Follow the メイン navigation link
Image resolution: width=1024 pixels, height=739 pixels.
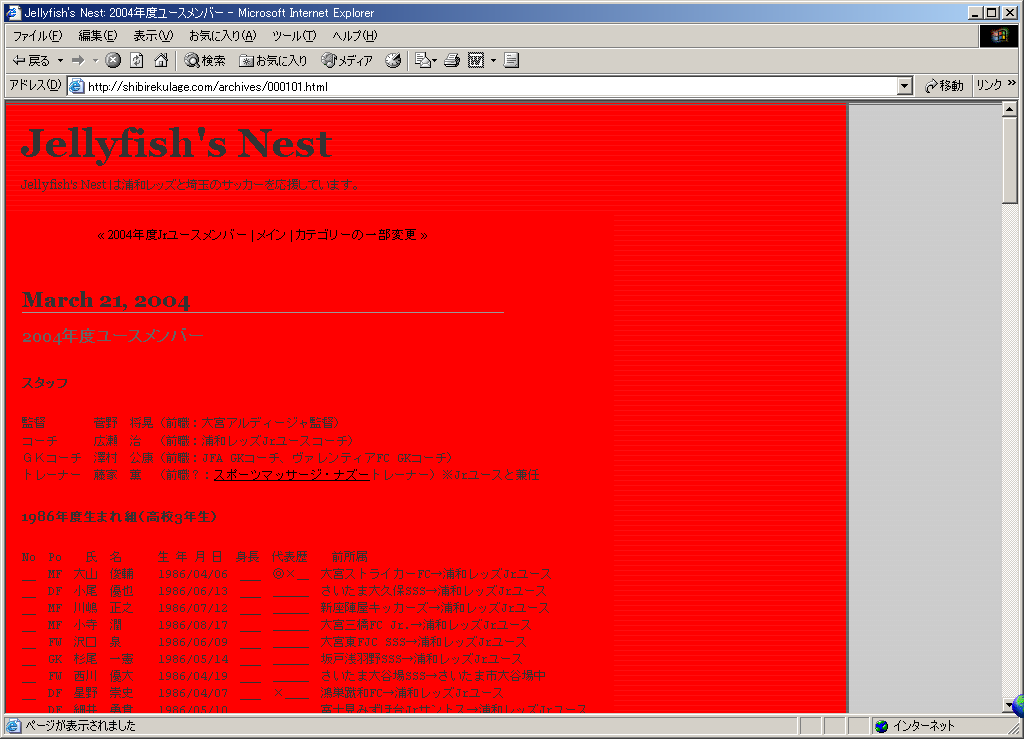[x=270, y=235]
